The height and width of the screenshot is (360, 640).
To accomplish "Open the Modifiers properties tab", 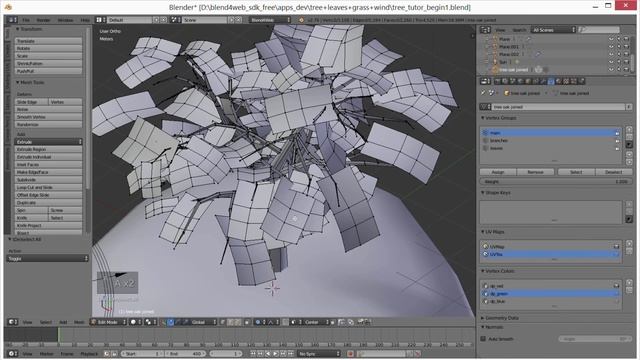I will click(543, 82).
